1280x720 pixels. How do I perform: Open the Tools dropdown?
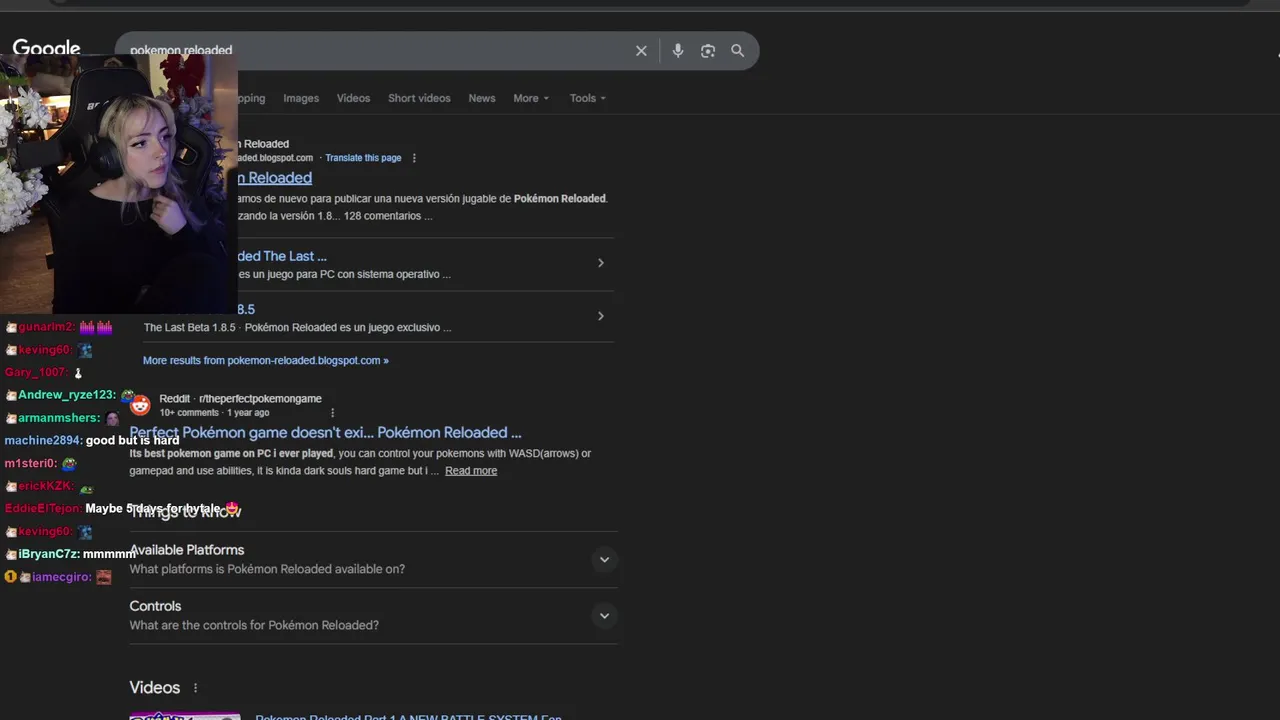tap(588, 98)
